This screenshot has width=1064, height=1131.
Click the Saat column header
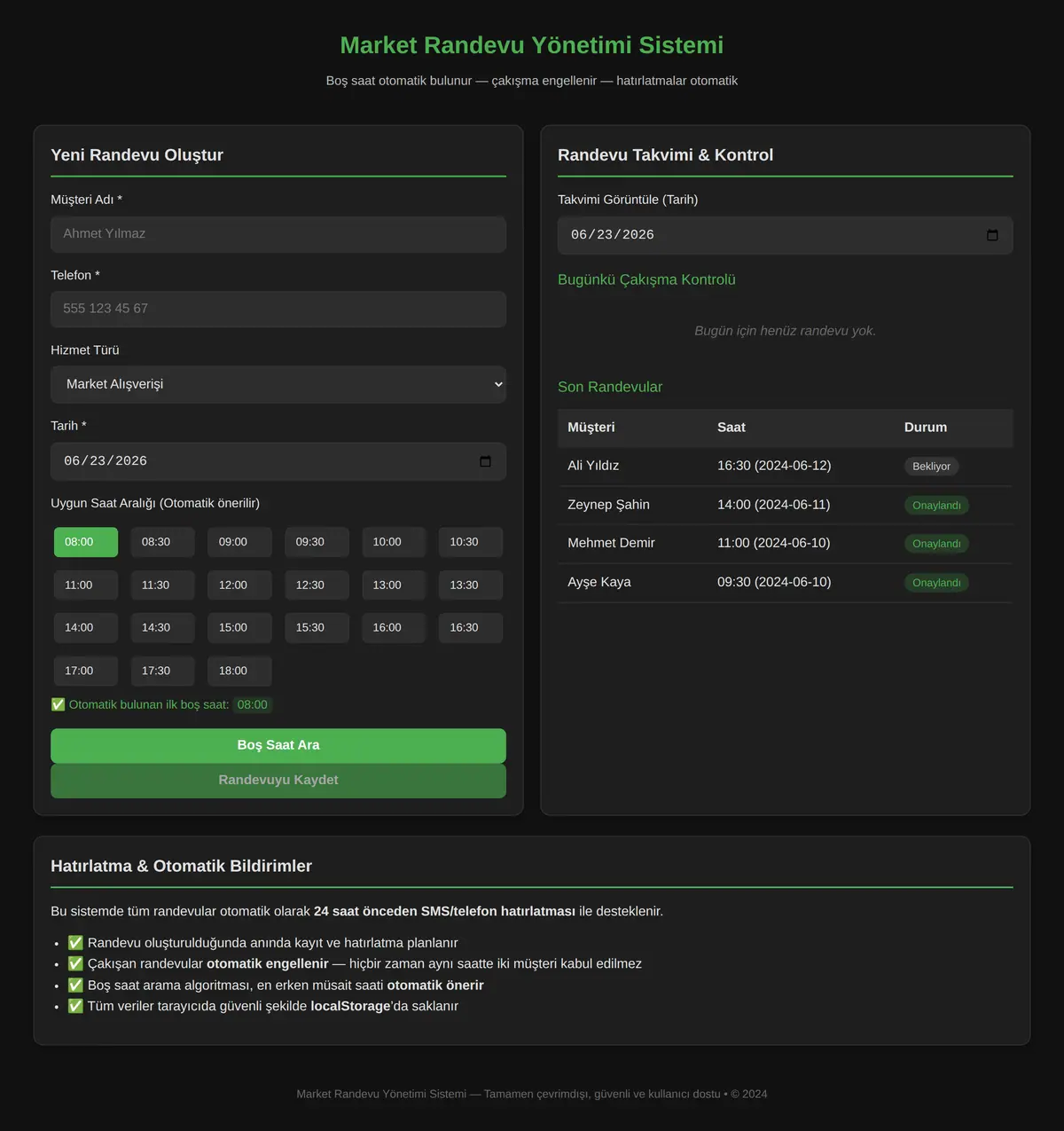click(731, 428)
